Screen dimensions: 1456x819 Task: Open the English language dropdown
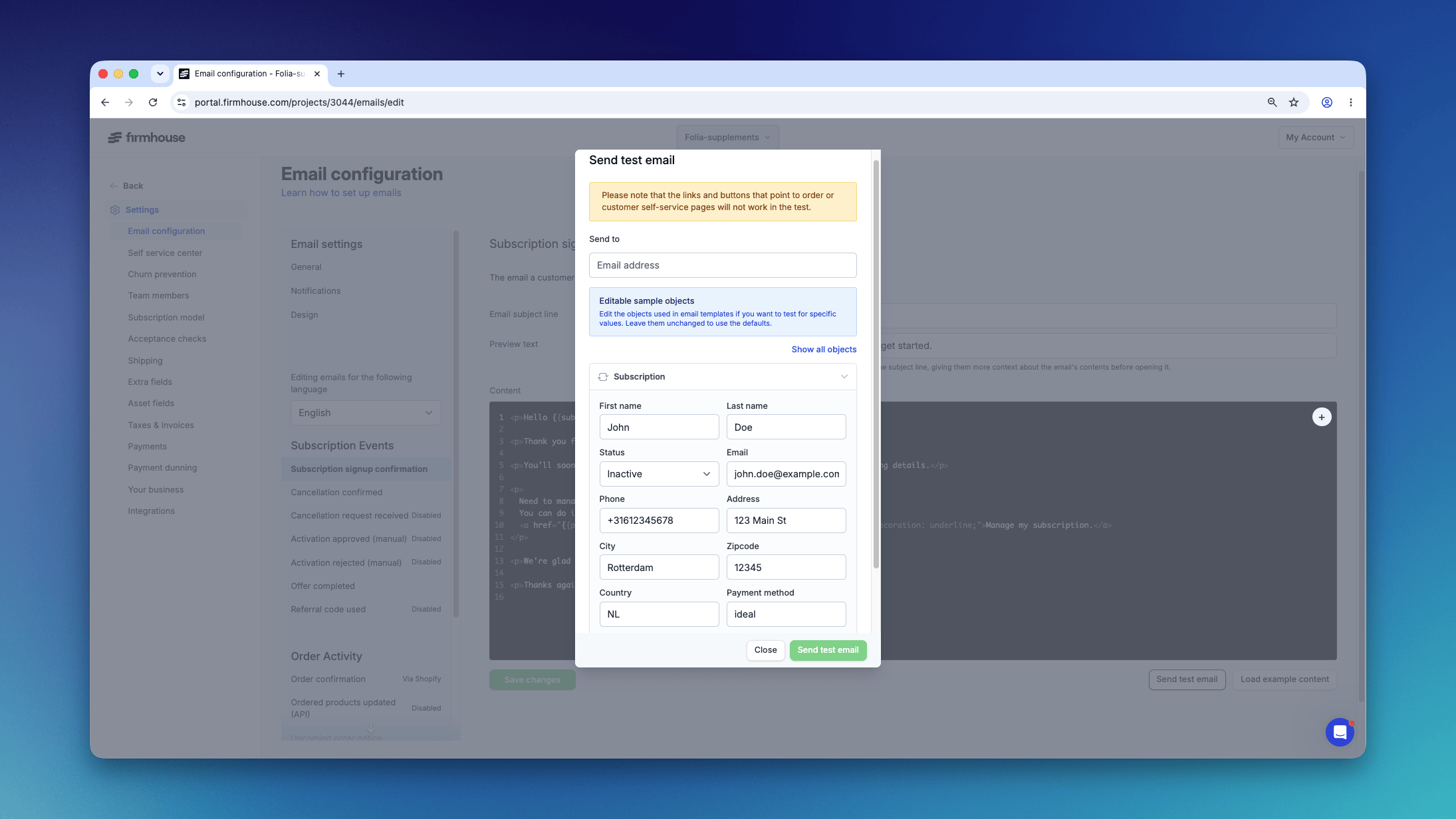point(366,413)
